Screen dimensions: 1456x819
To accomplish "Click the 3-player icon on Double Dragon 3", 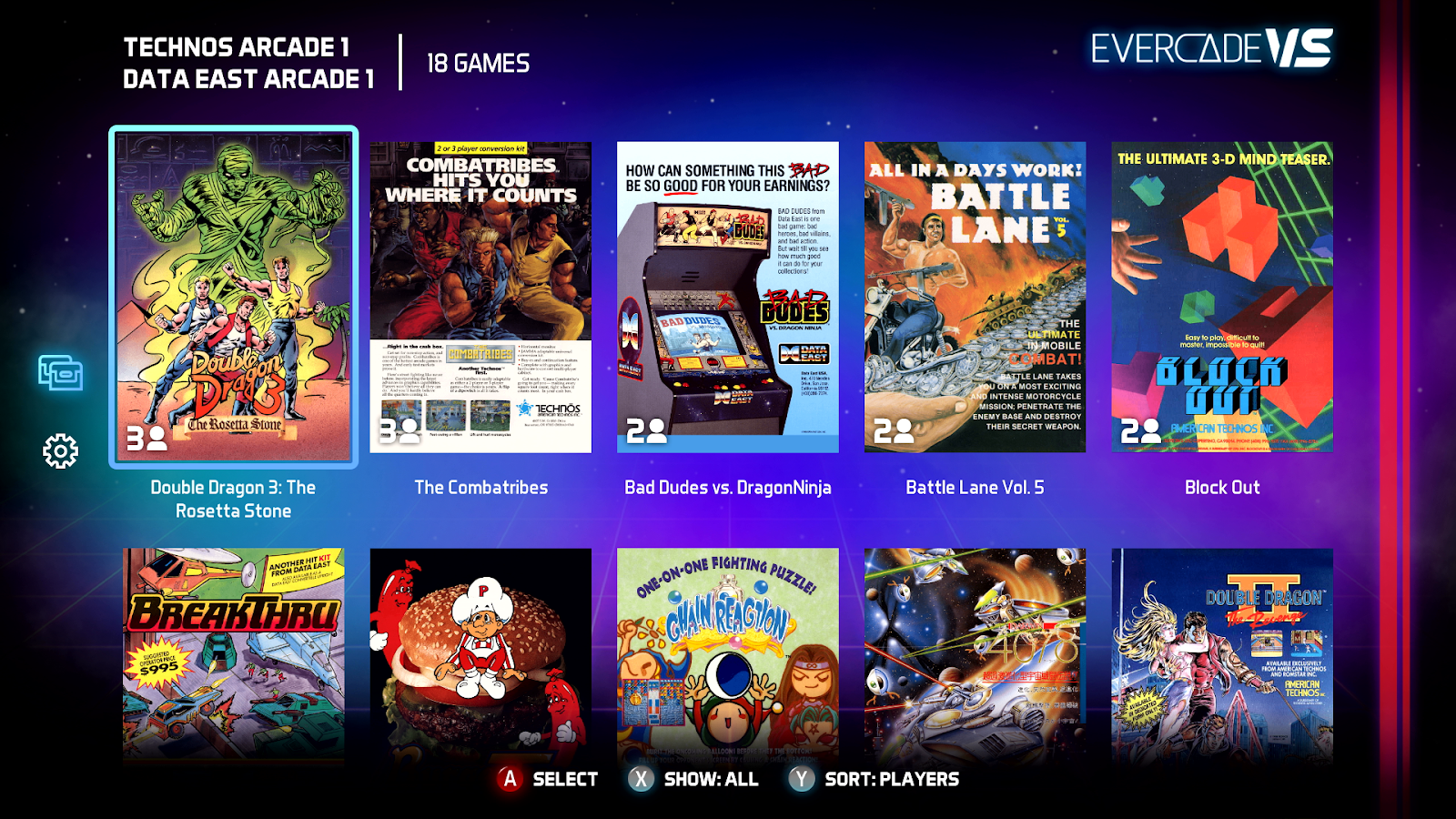I will [147, 438].
